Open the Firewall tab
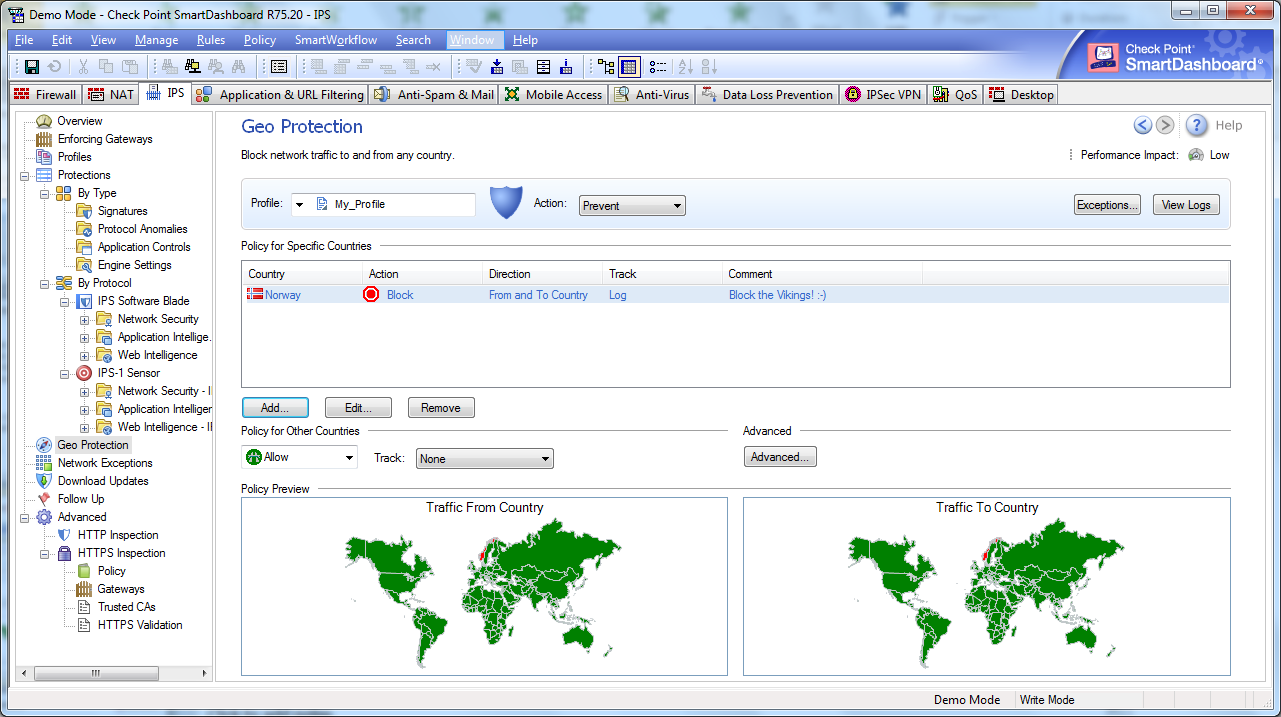 (45, 95)
